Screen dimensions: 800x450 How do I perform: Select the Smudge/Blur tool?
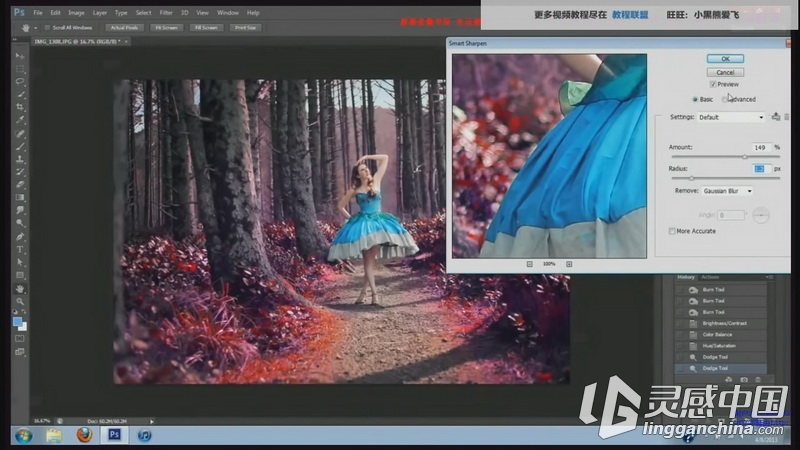click(x=20, y=210)
